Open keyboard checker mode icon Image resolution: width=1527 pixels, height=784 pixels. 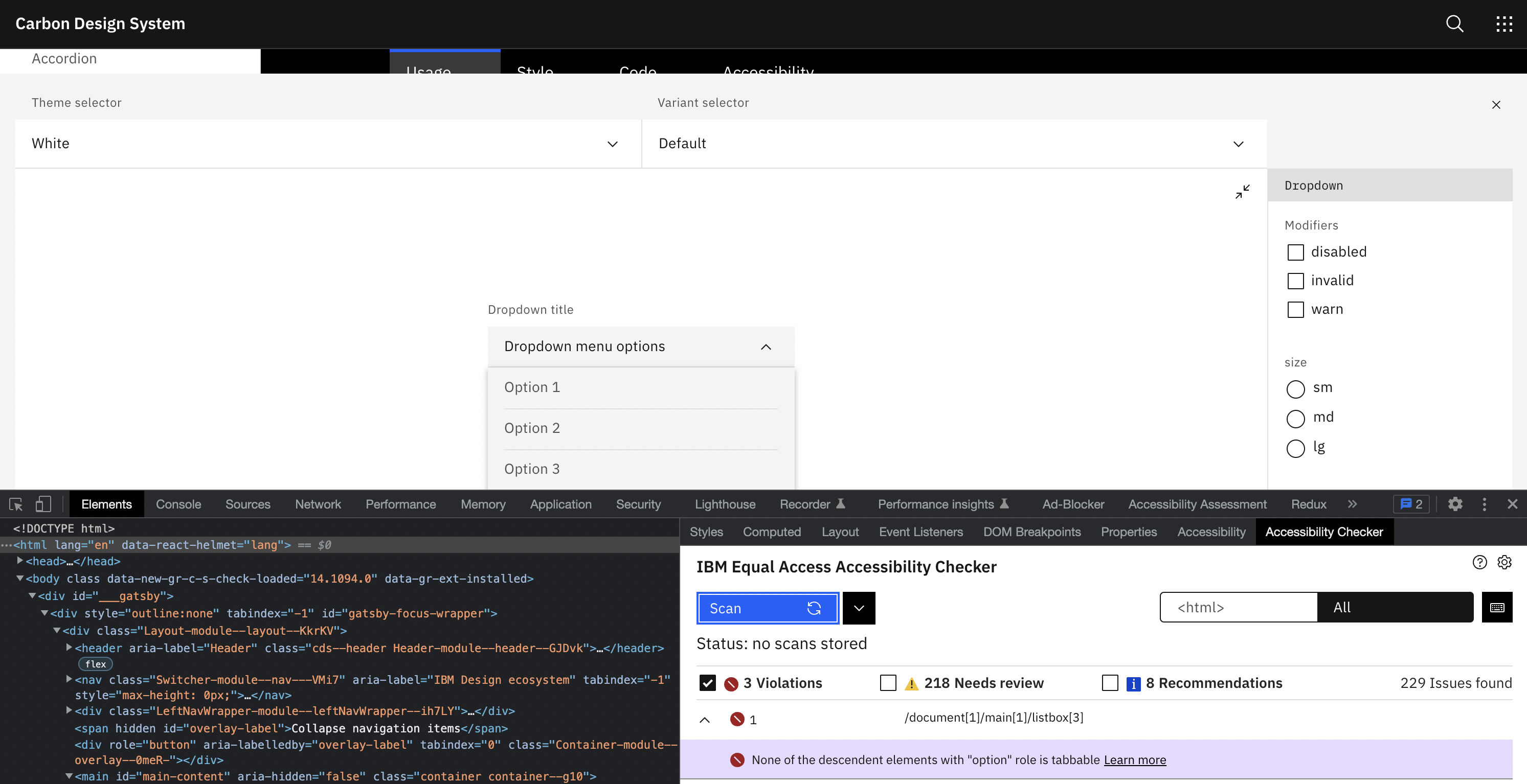[x=1497, y=607]
